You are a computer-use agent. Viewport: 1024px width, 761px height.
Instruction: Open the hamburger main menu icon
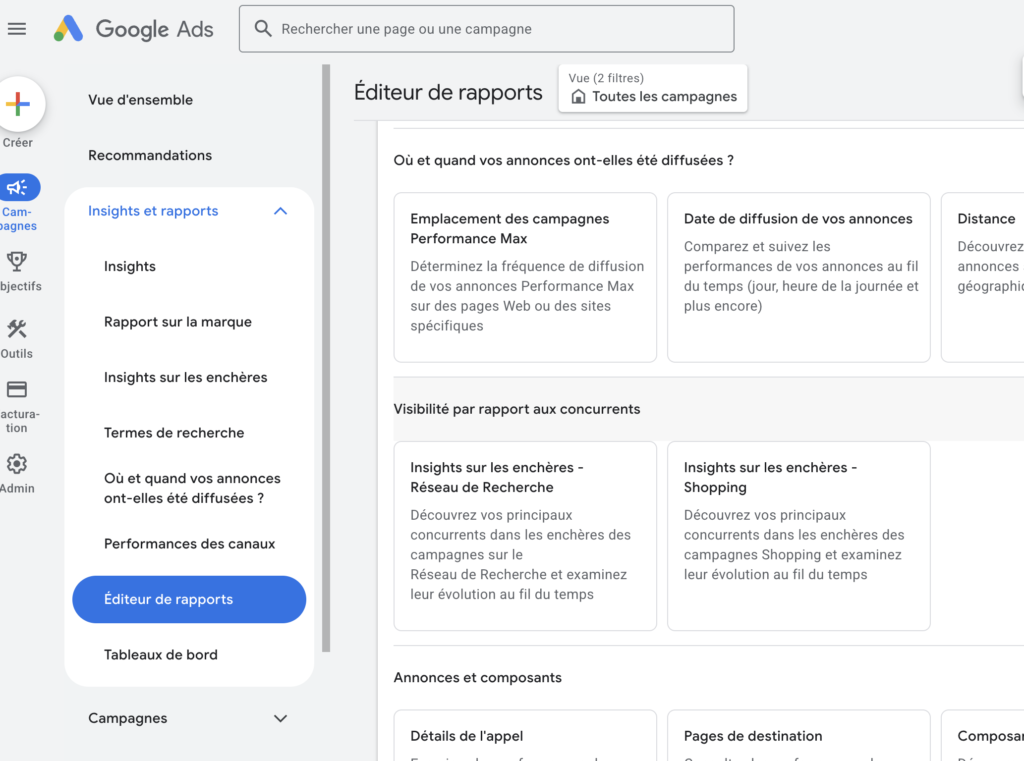pos(17,29)
